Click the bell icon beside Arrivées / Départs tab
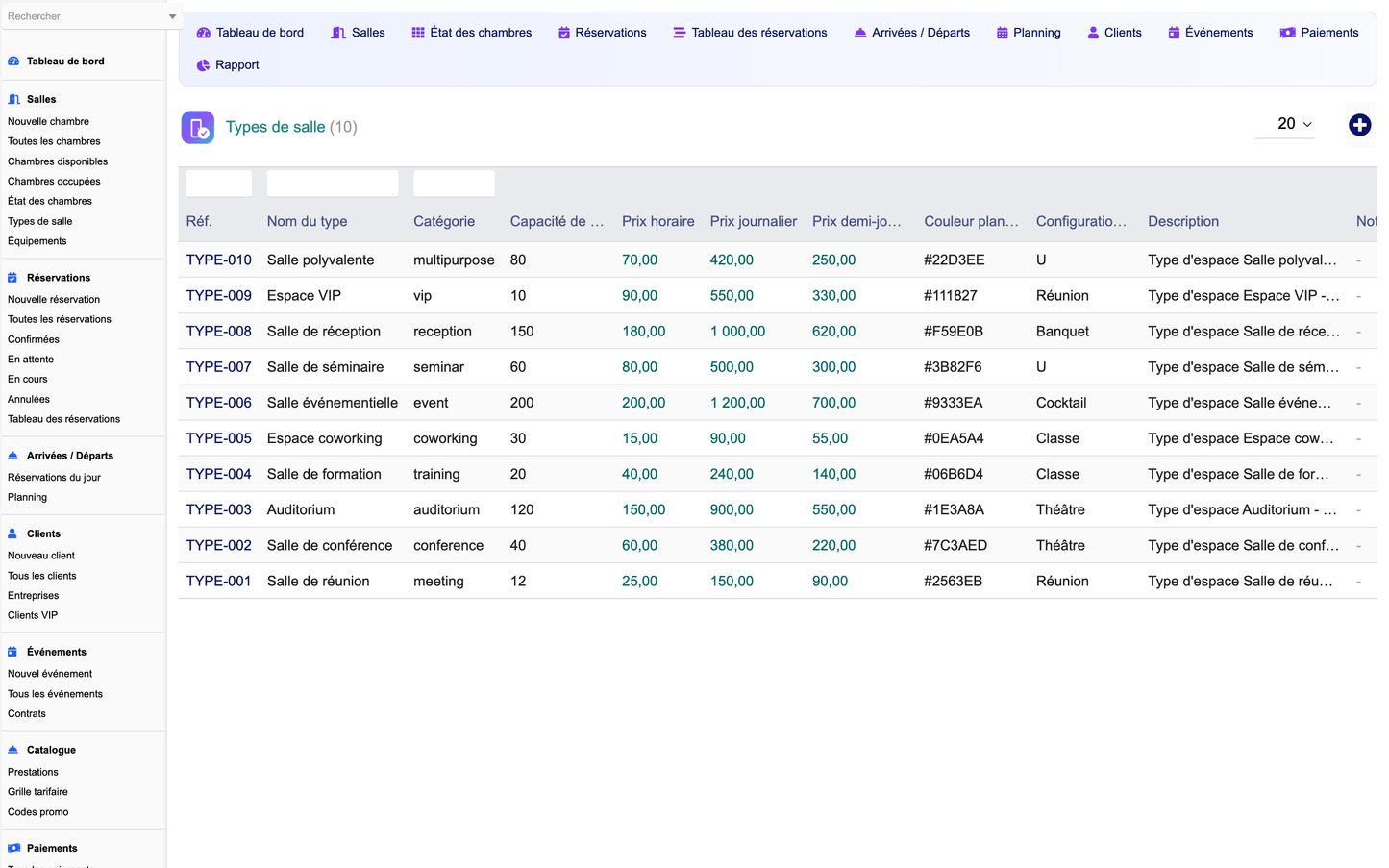Image resolution: width=1389 pixels, height=868 pixels. tap(860, 33)
